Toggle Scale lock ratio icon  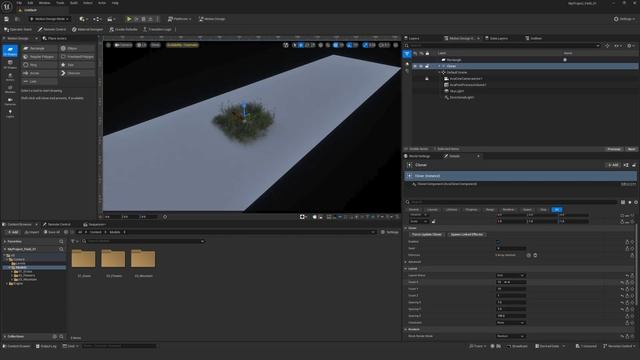pyautogui.click(x=433, y=221)
